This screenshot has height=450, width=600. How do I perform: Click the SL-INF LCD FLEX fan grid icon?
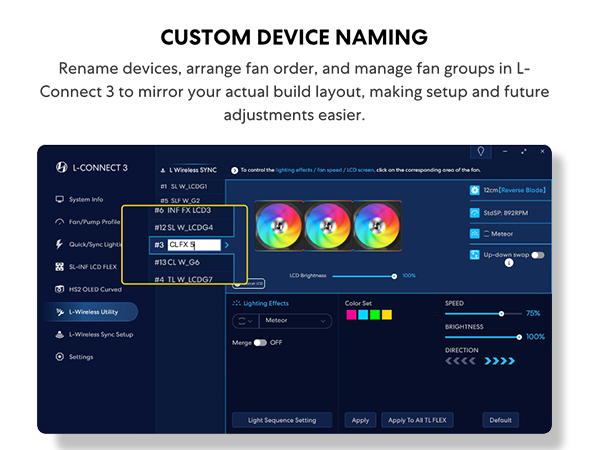(59, 267)
